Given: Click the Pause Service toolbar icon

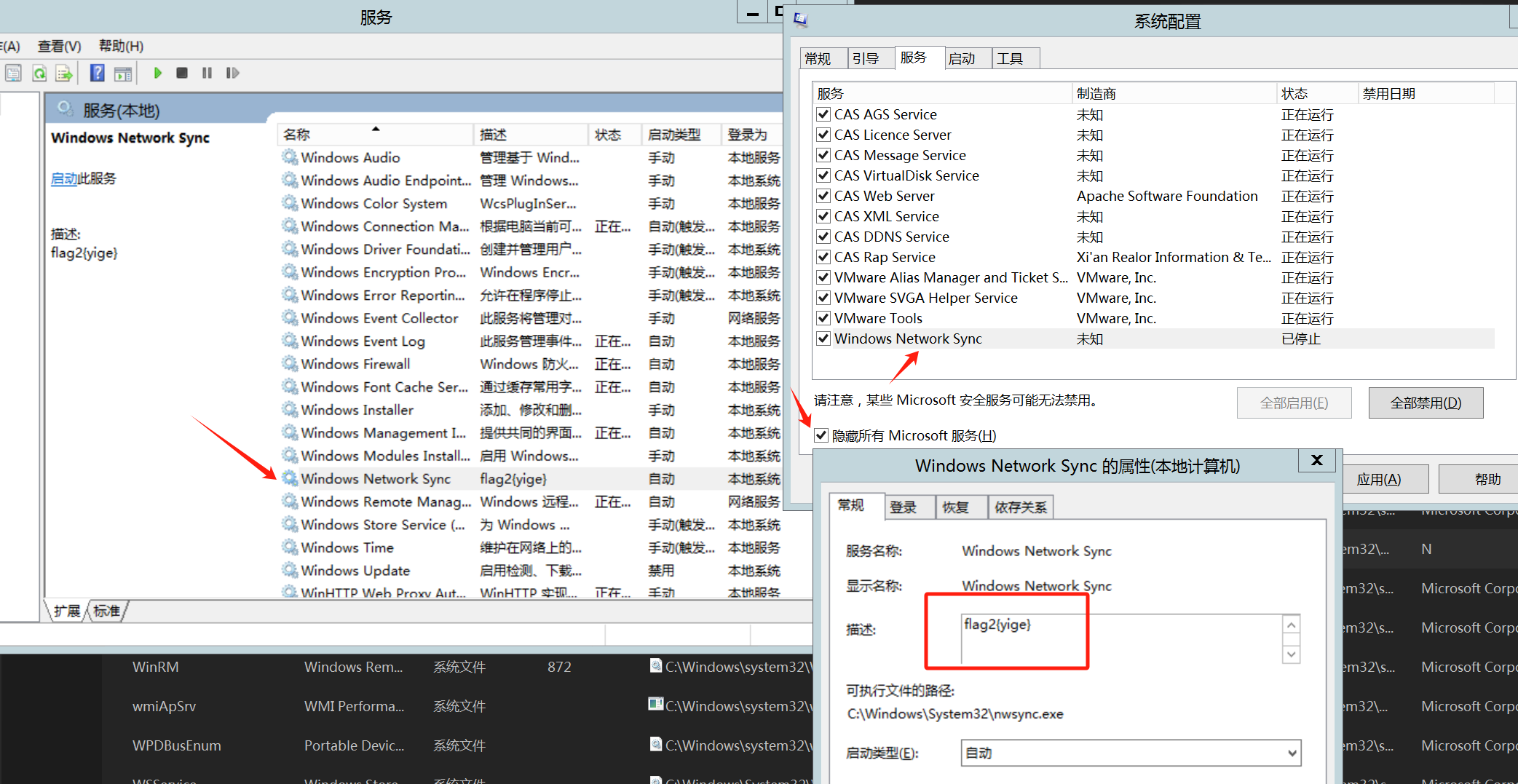Looking at the screenshot, I should pos(207,73).
